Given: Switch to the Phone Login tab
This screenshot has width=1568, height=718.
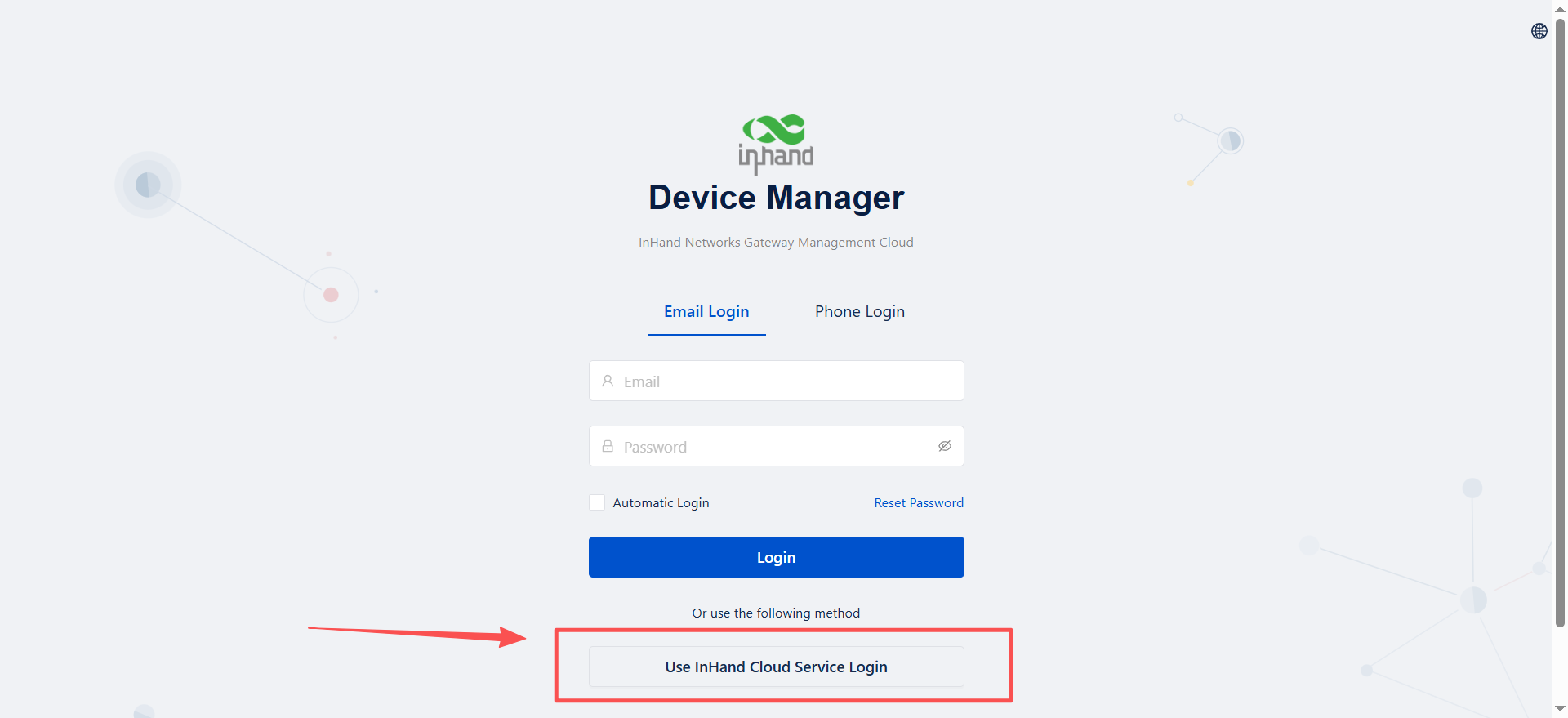Looking at the screenshot, I should tap(859, 312).
